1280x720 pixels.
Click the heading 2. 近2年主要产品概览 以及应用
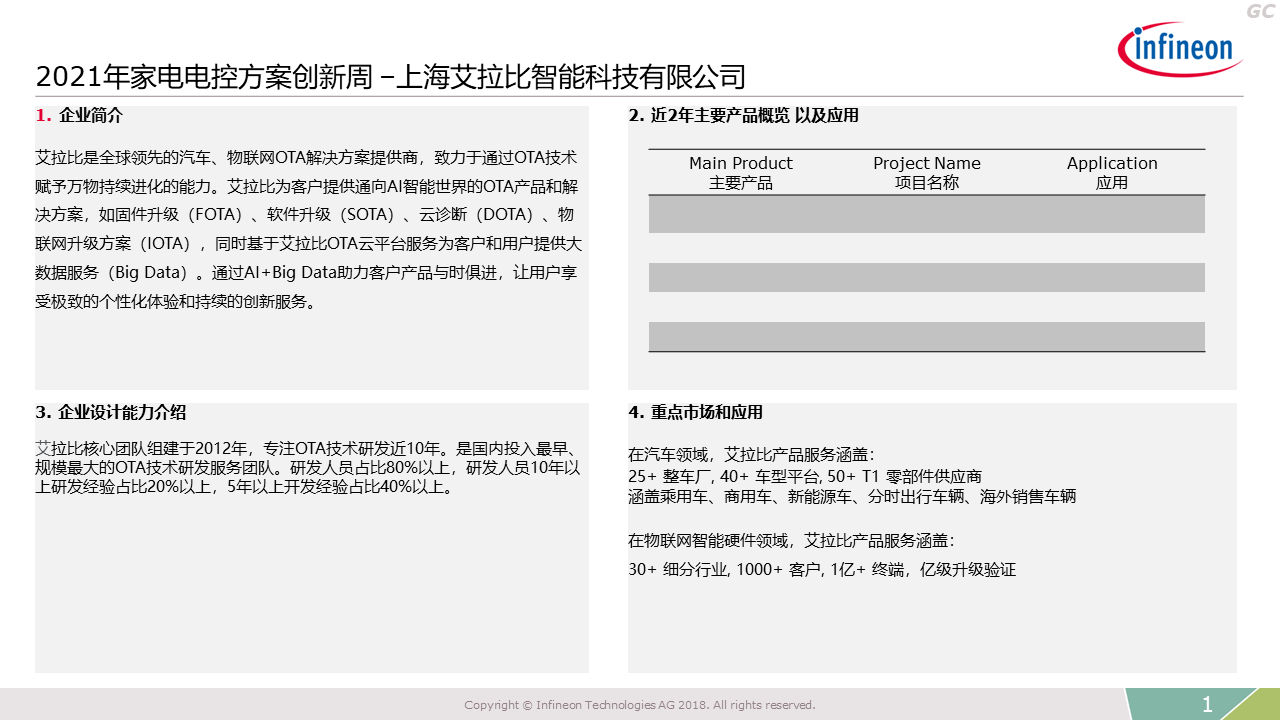744,116
